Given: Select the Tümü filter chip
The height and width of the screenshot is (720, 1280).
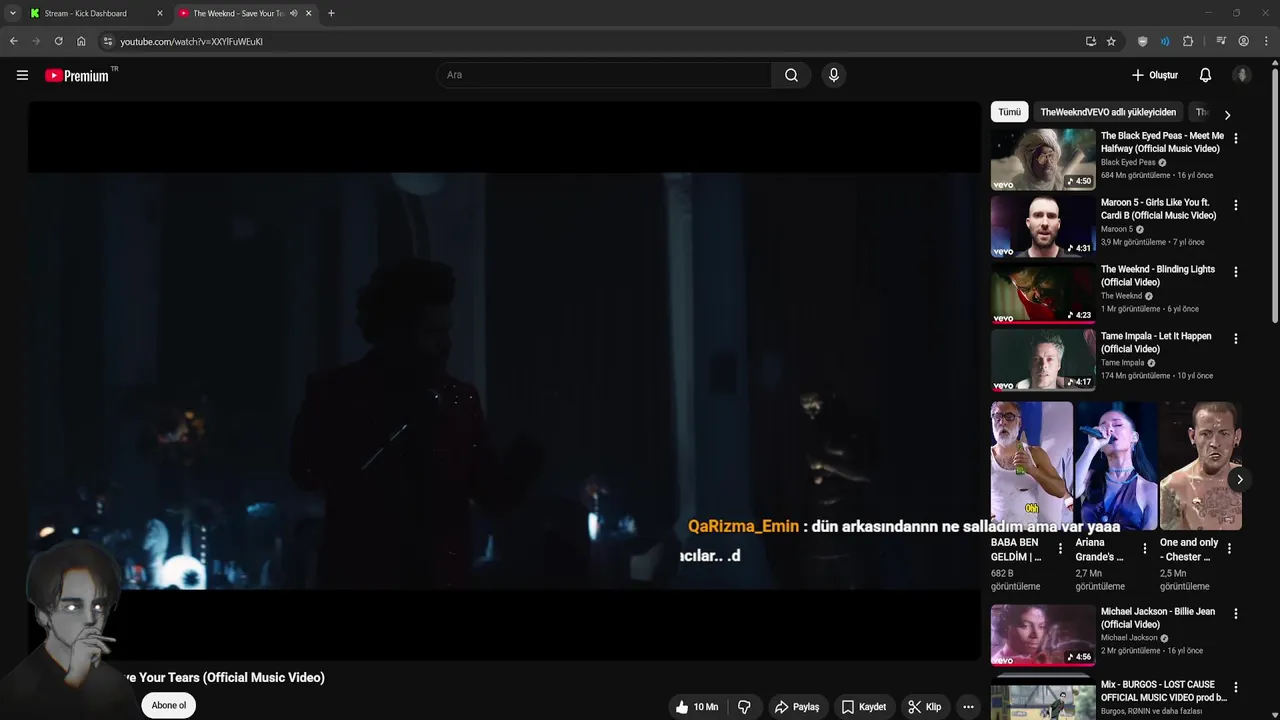Looking at the screenshot, I should tap(1009, 112).
